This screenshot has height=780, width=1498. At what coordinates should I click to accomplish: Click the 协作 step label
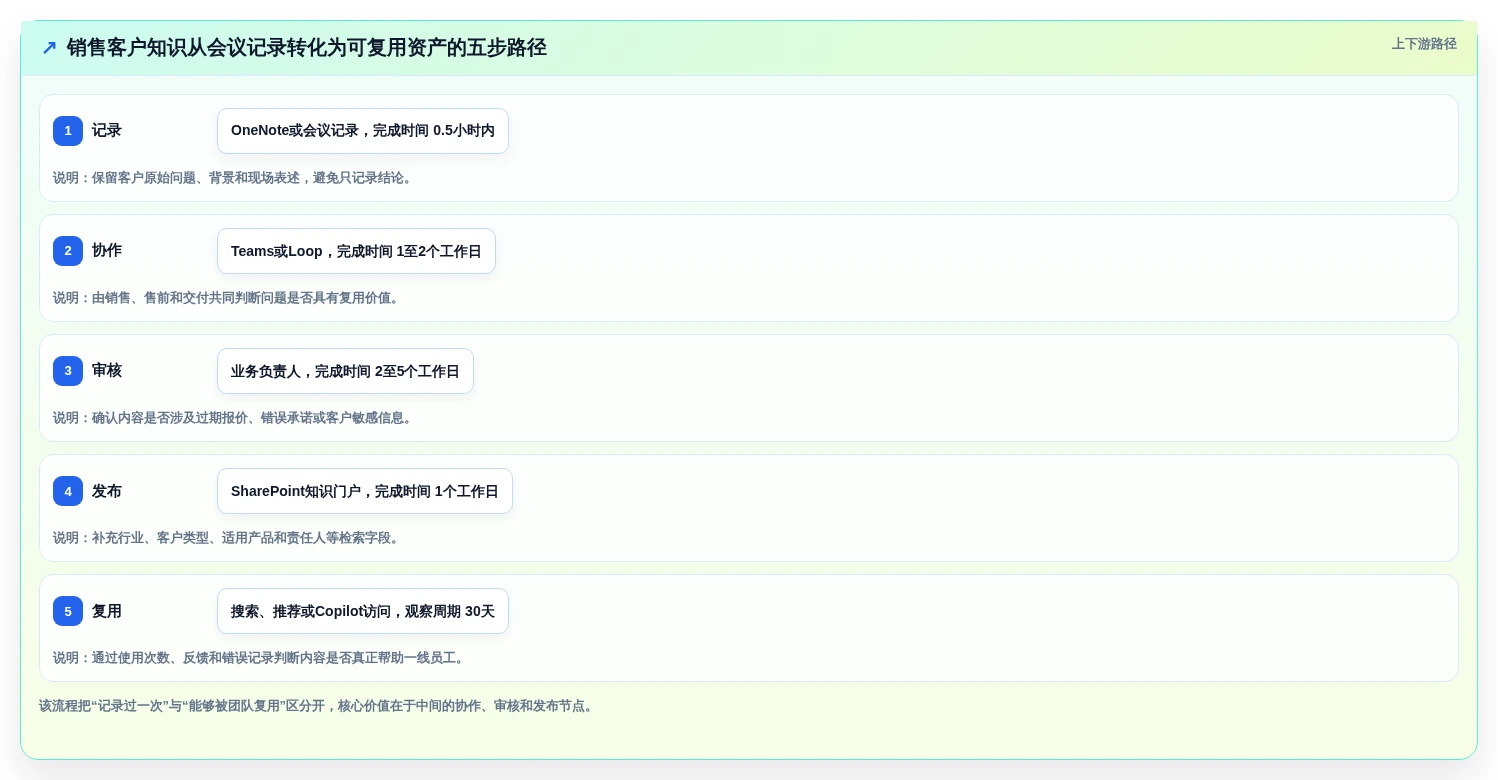click(107, 251)
